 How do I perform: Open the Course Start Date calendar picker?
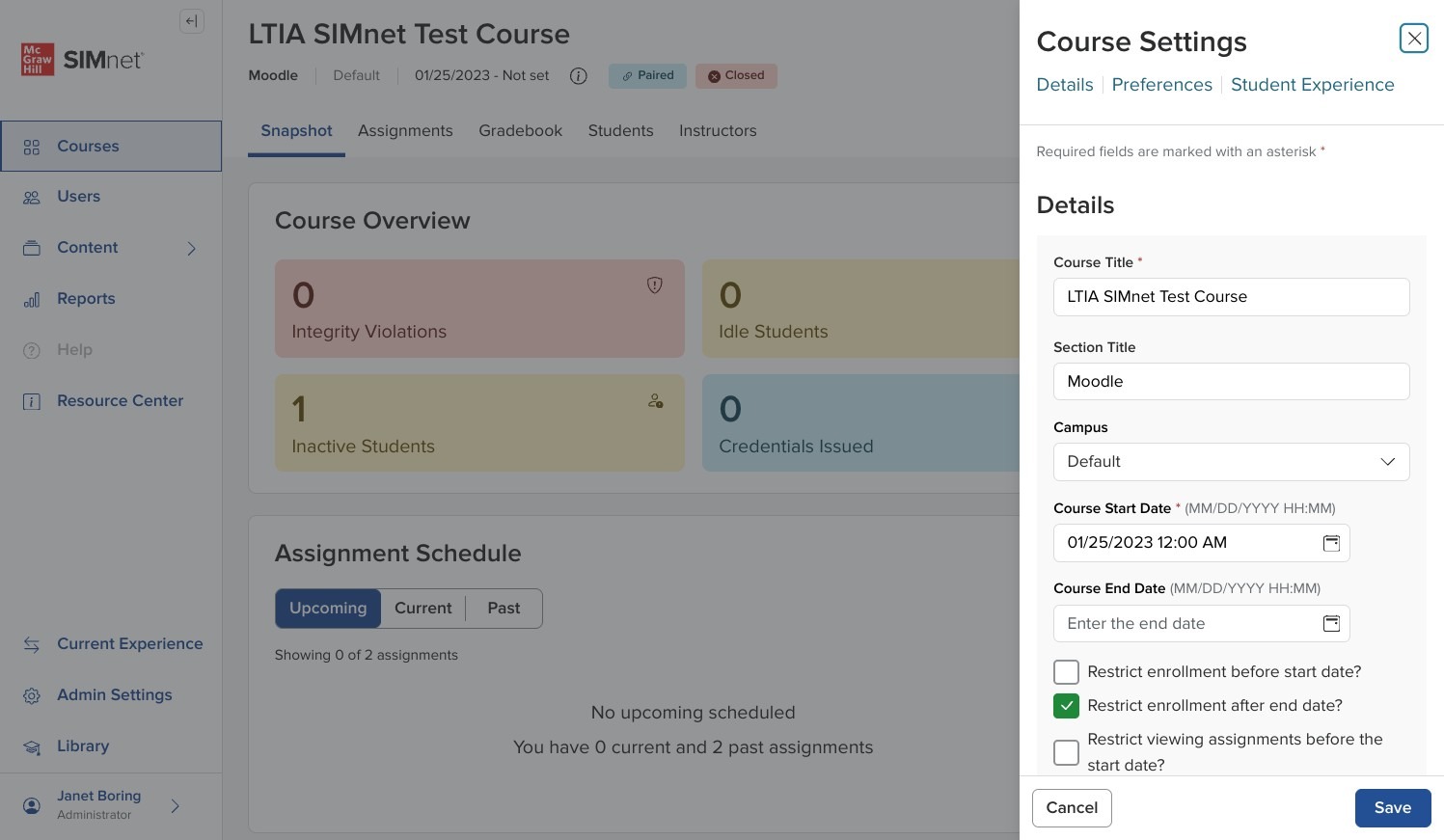pyautogui.click(x=1331, y=543)
